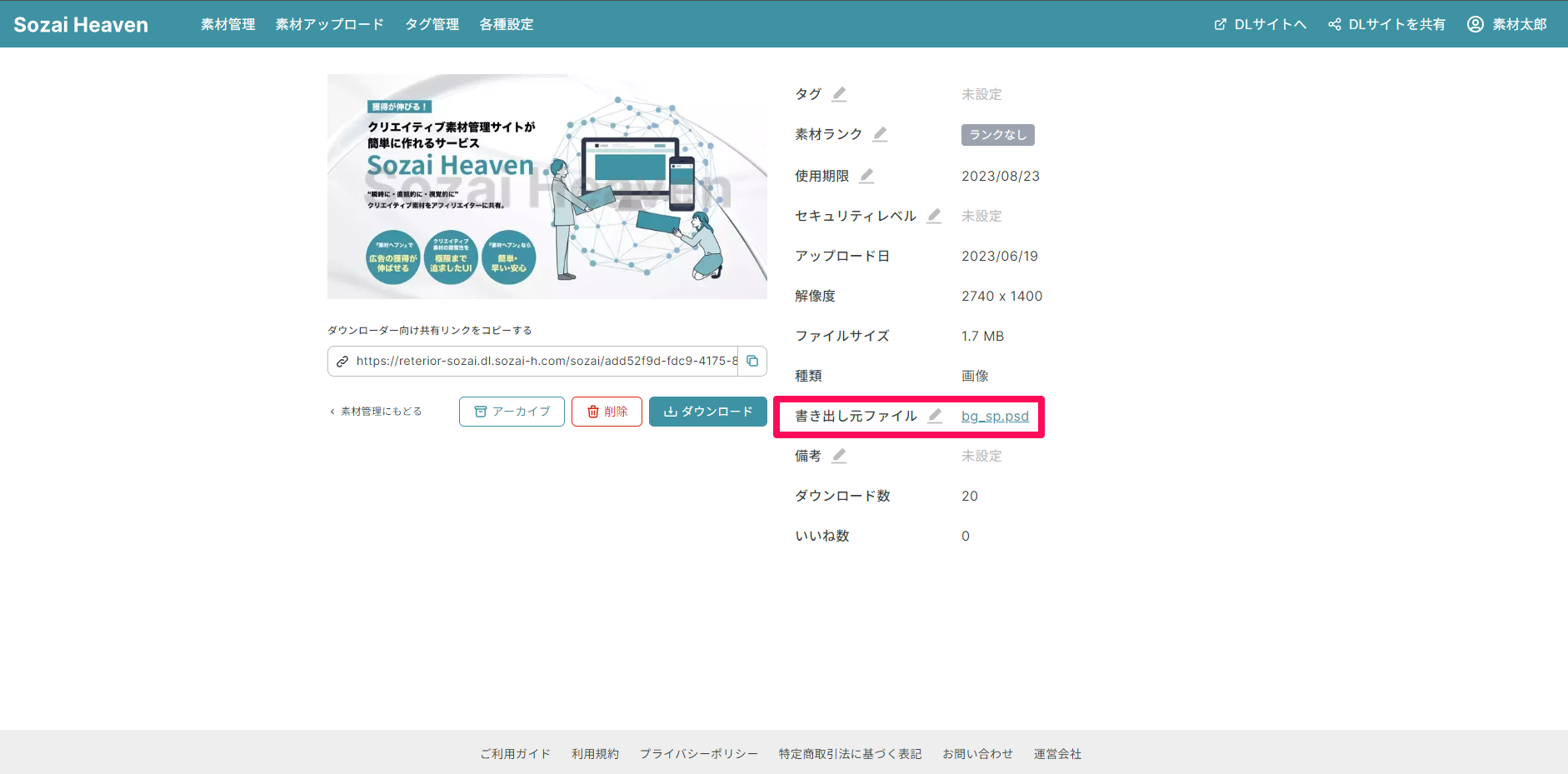Image resolution: width=1568 pixels, height=774 pixels.
Task: Click the アーカイブ button
Action: tap(512, 412)
